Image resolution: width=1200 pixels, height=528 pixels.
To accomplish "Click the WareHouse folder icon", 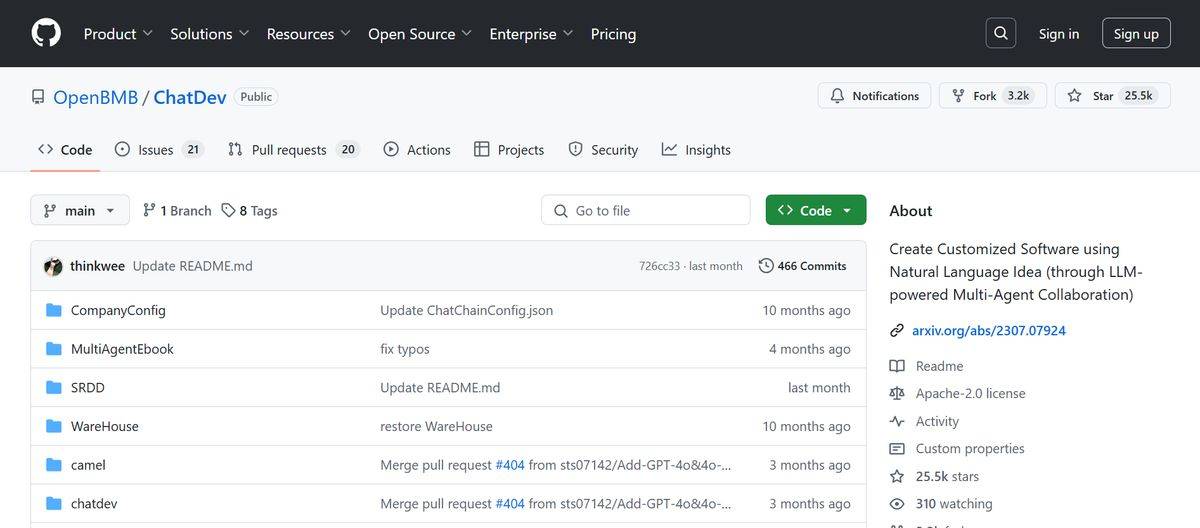I will (x=54, y=426).
